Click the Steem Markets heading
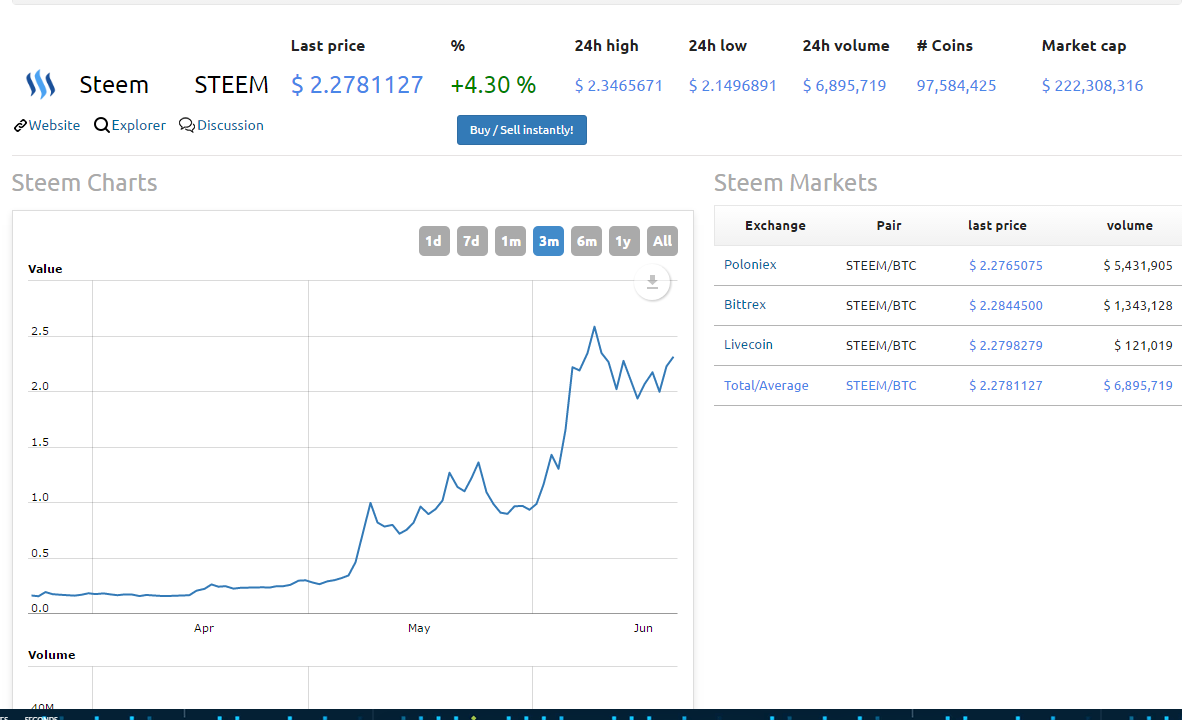This screenshot has height=720, width=1182. [x=795, y=182]
